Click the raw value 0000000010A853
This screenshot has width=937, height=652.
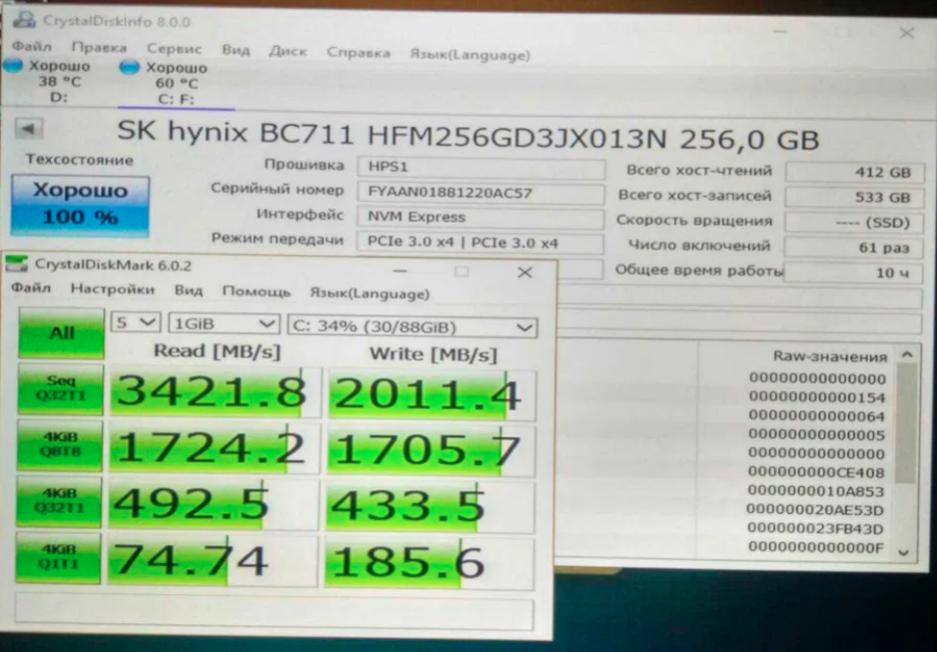[x=816, y=491]
